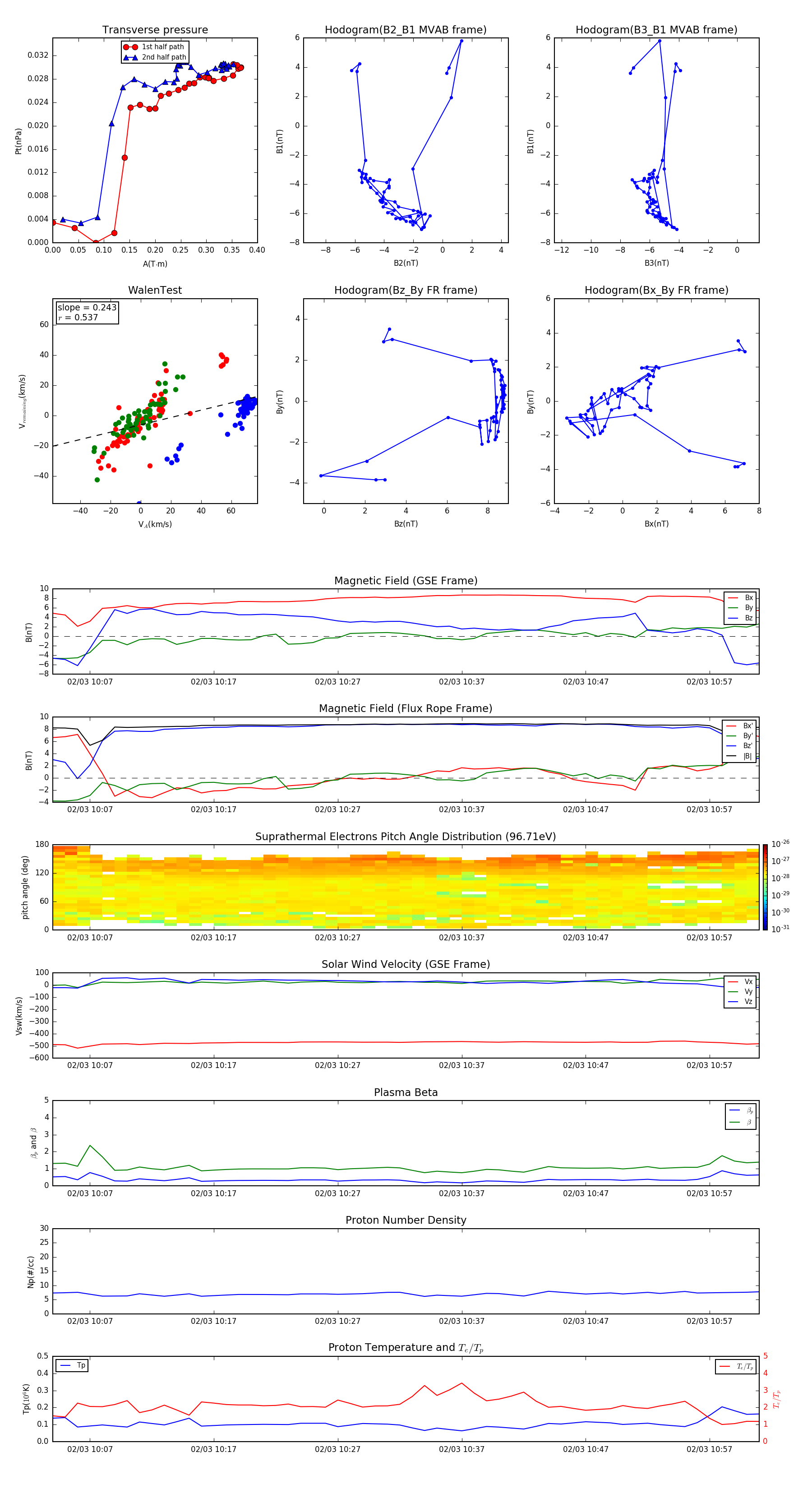Viewport: 812px width, 1489px height.
Task: Click the Pt(nPa) y-axis label
Action: (x=18, y=141)
